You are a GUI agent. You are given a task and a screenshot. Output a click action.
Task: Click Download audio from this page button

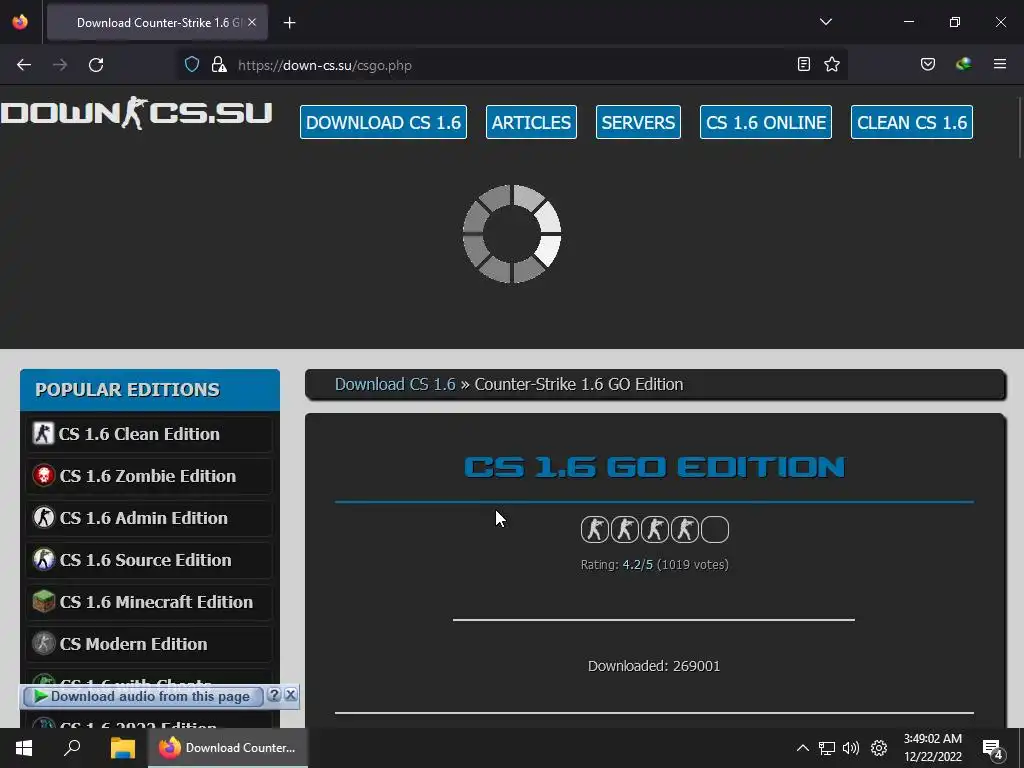click(142, 697)
